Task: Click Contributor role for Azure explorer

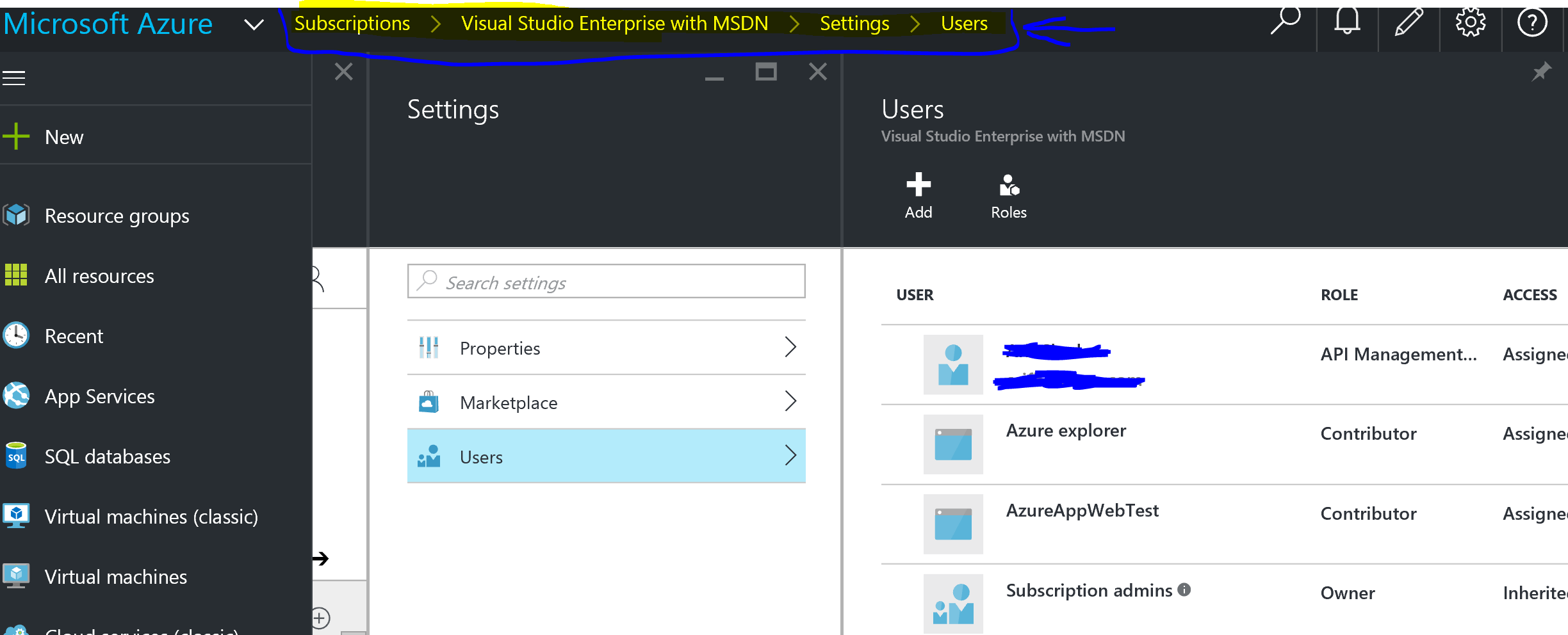Action: pos(1368,433)
